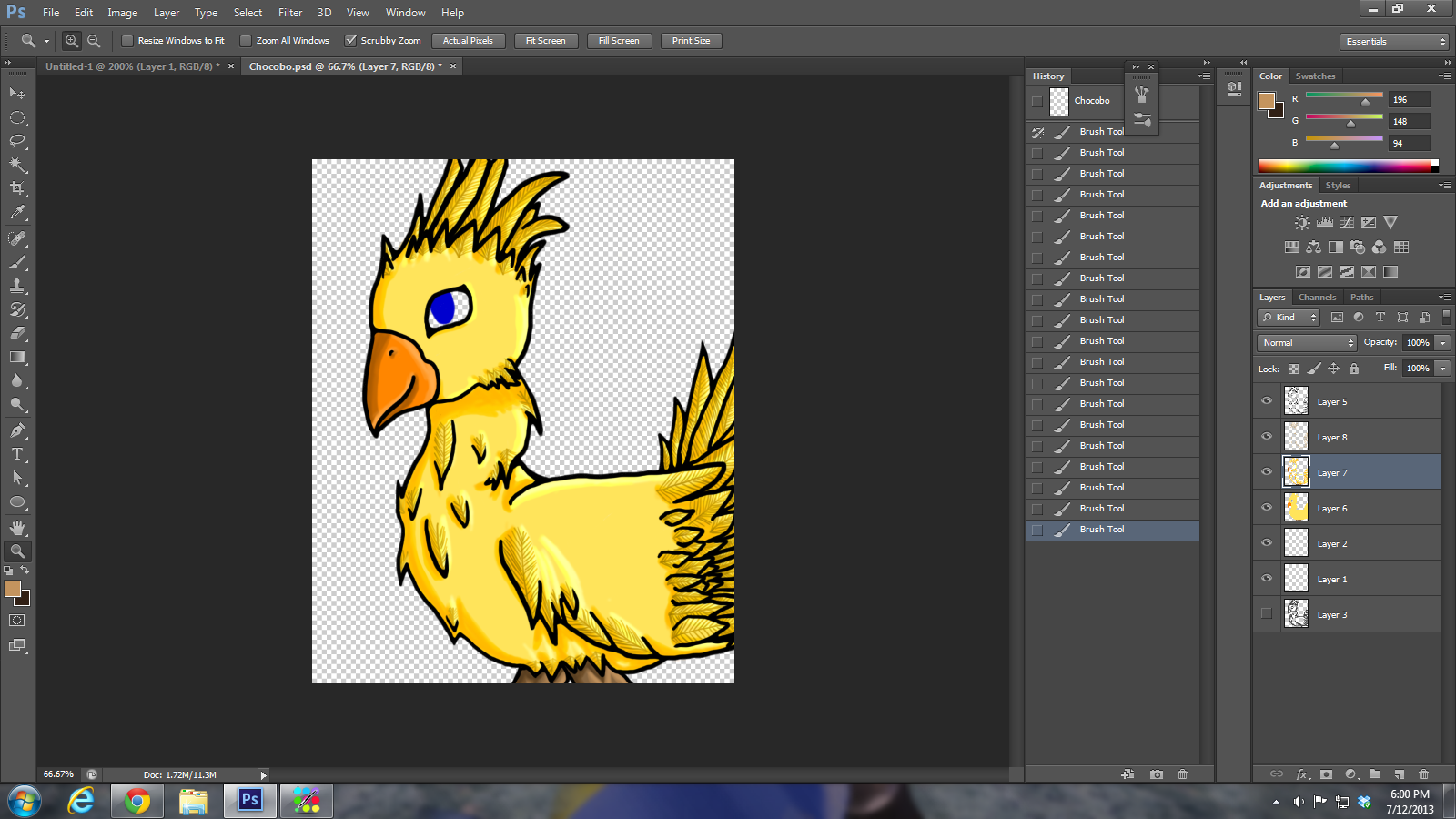Select the Ellipse shape tool
This screenshot has height=819, width=1456.
[x=17, y=501]
